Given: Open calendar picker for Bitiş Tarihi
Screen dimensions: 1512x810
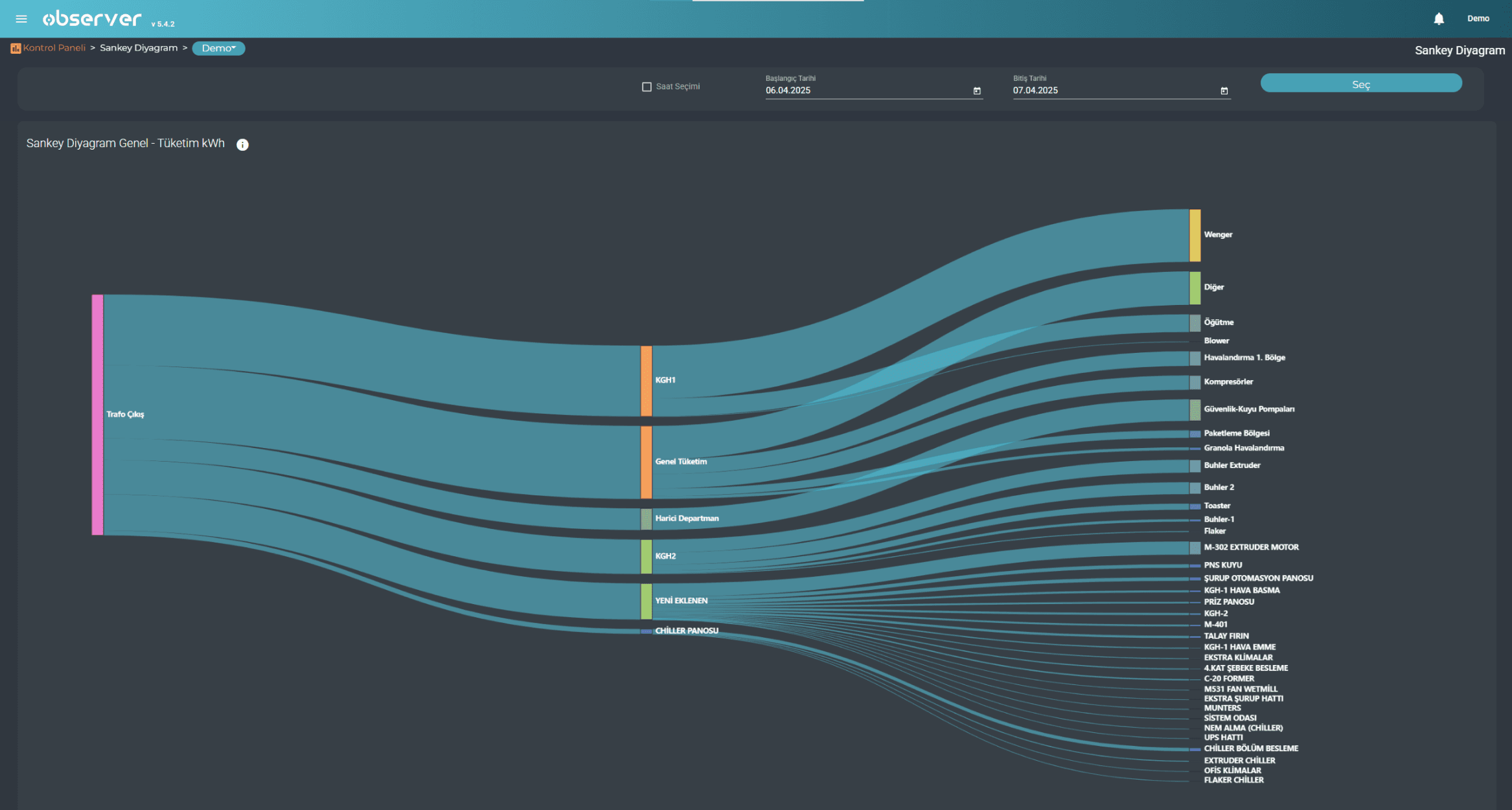Looking at the screenshot, I should pyautogui.click(x=1224, y=91).
